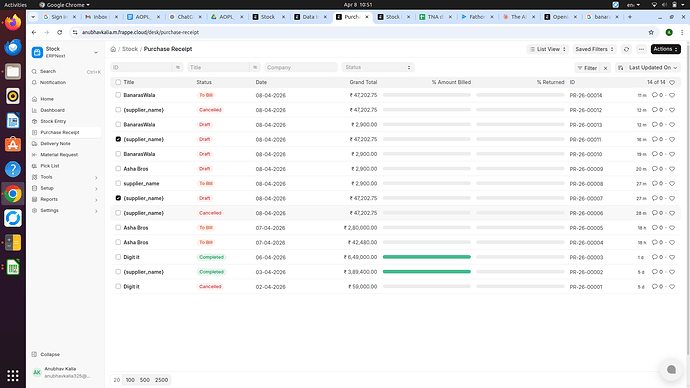
Task: Open Thunderbird mail from the dock
Action: click(13, 47)
